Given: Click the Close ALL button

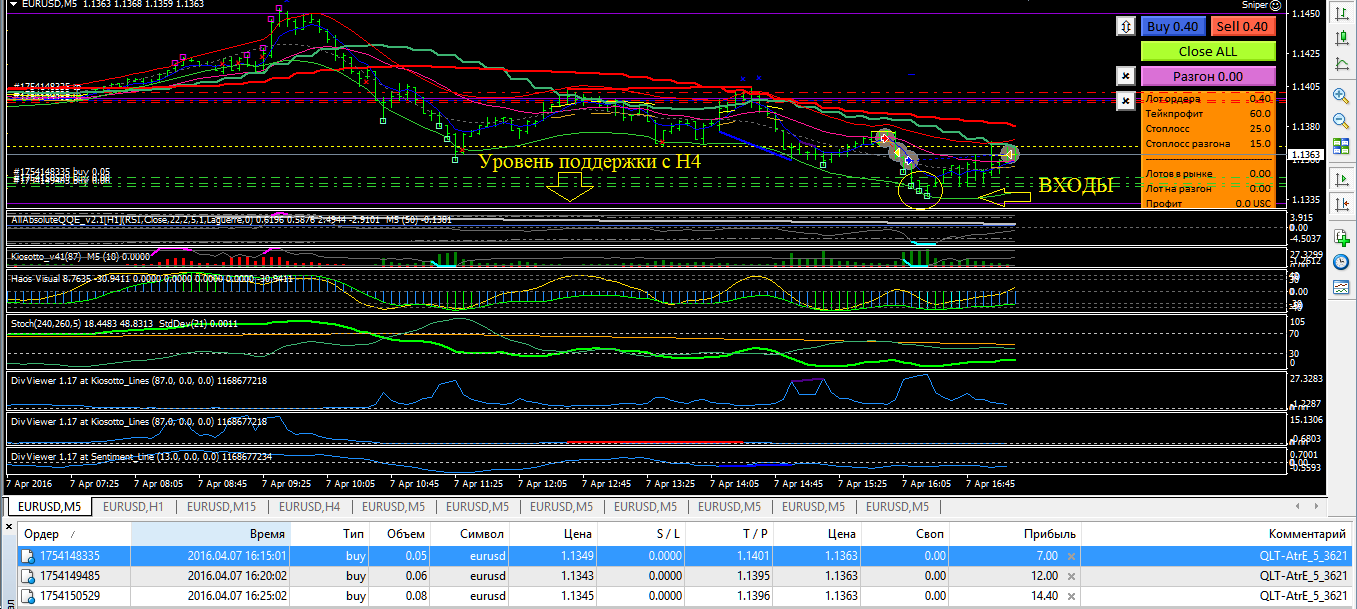Looking at the screenshot, I should coord(1208,51).
